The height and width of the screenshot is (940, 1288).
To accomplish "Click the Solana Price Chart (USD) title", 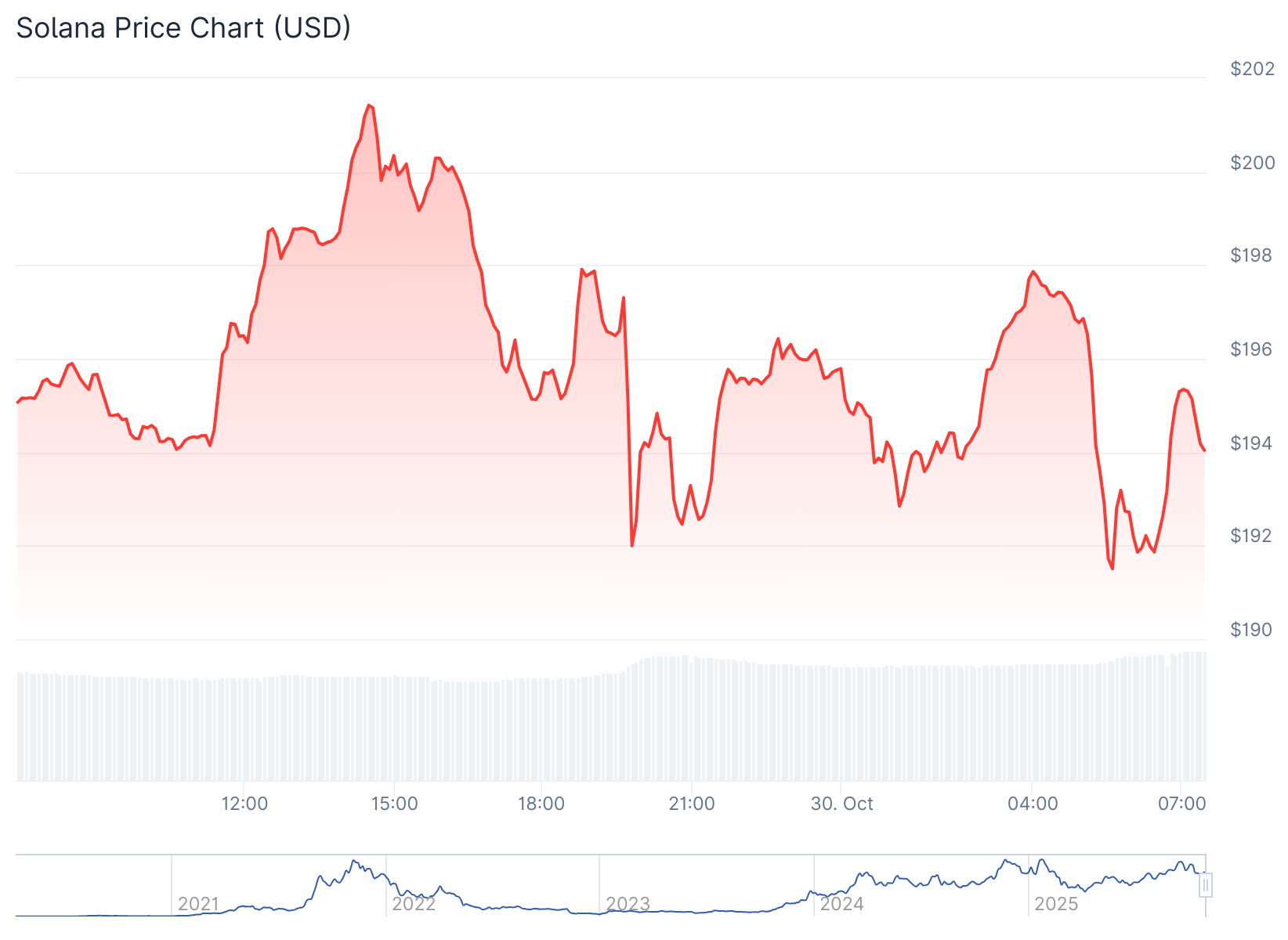I will (183, 28).
